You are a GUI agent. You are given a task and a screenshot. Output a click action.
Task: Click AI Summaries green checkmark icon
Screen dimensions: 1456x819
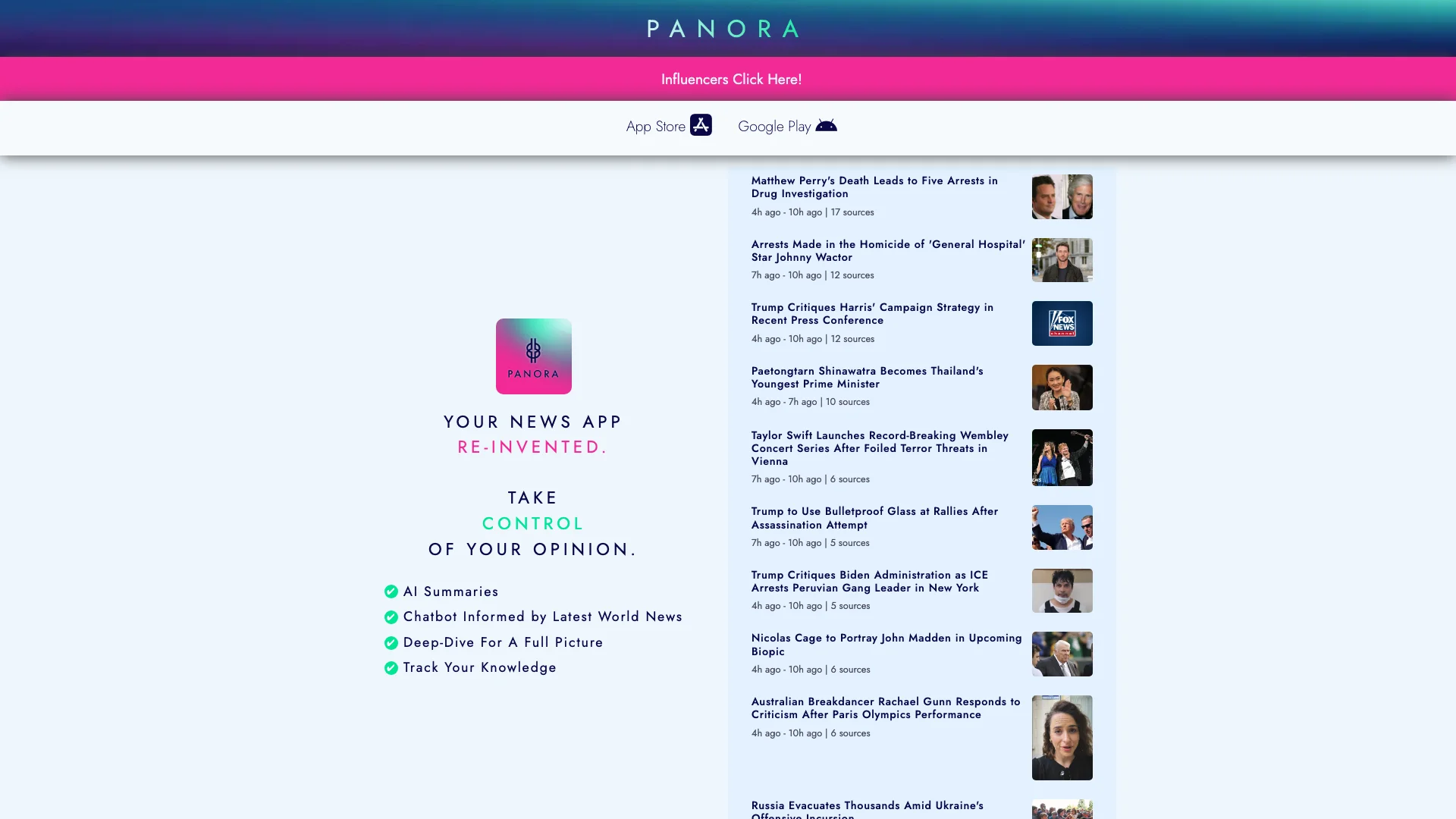pos(391,591)
